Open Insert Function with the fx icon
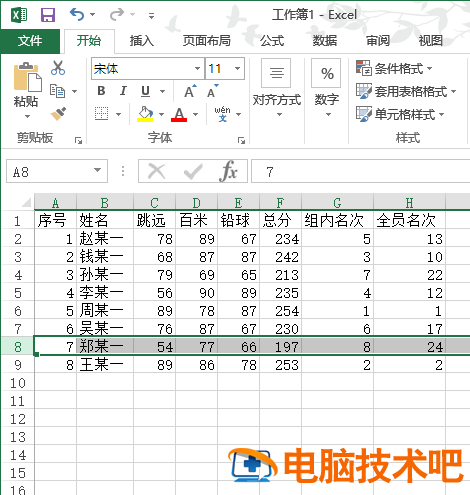The height and width of the screenshot is (495, 470). pyautogui.click(x=229, y=171)
